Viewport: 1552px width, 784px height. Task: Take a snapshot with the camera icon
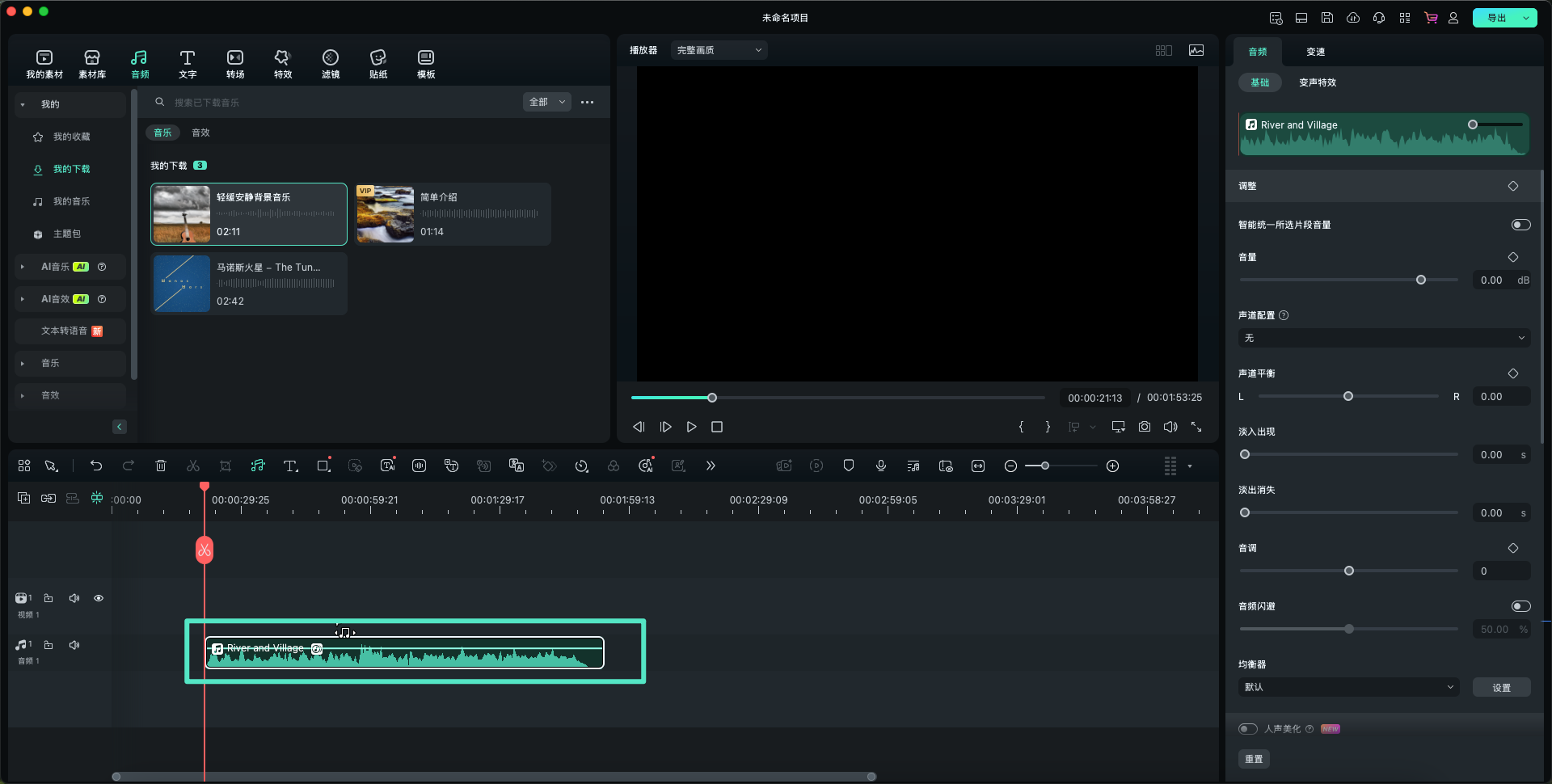[1145, 427]
